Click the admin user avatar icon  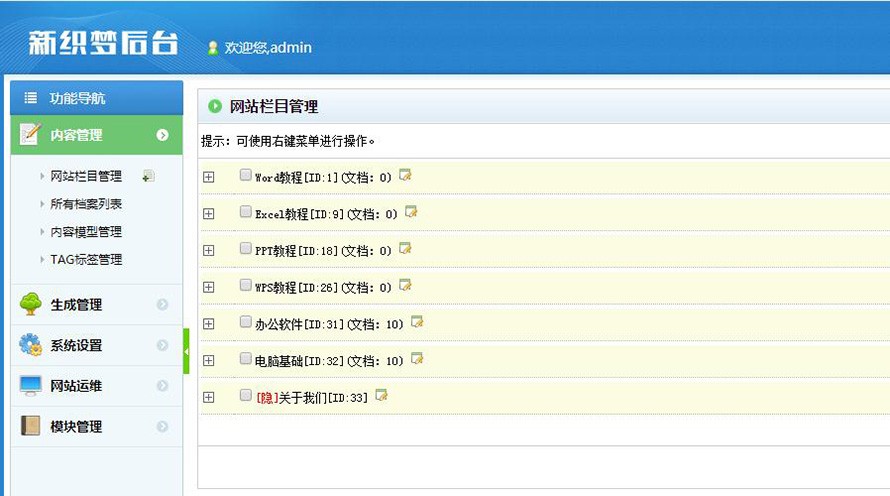tap(213, 48)
